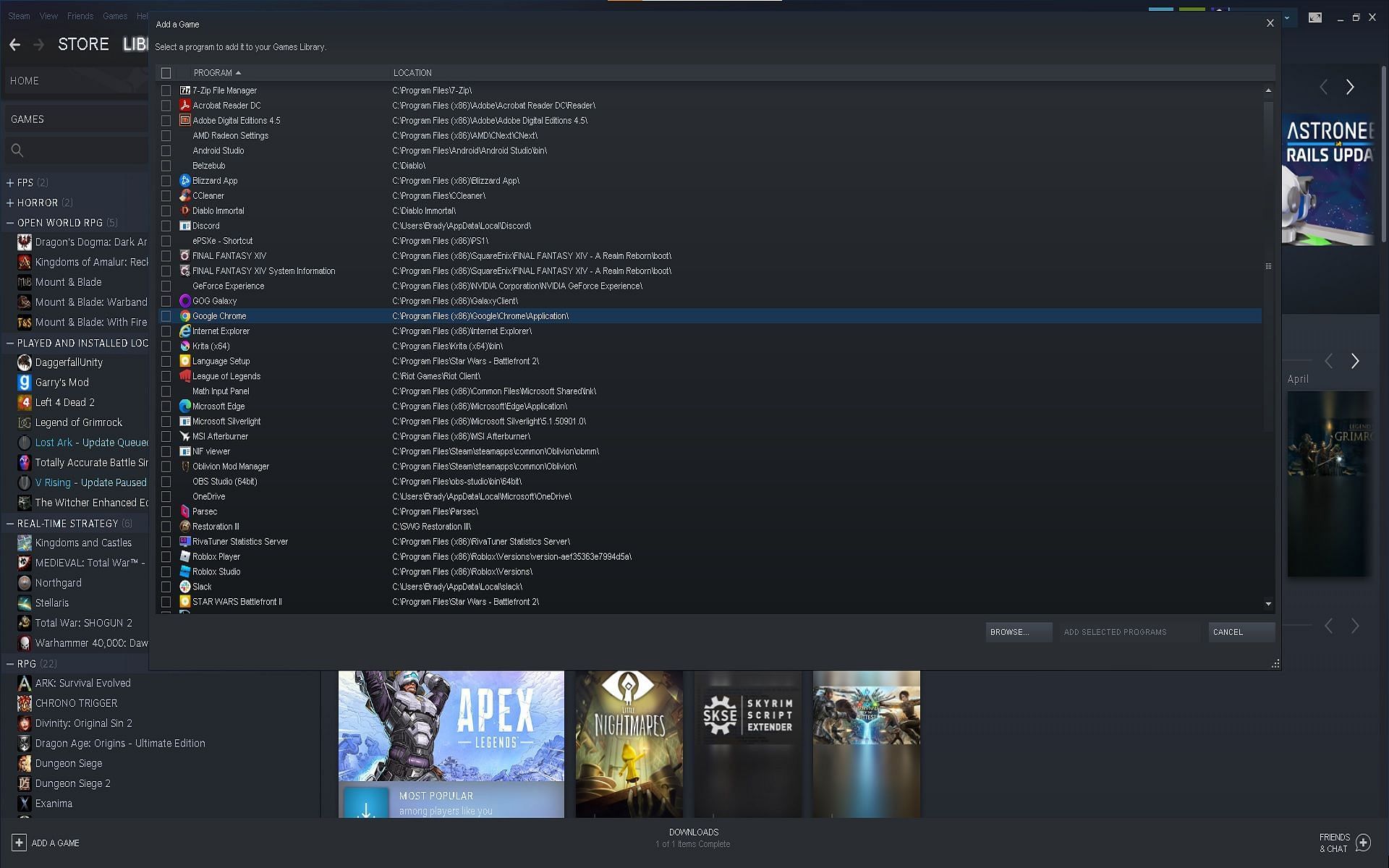Click the Add a Game plus icon

[x=19, y=843]
